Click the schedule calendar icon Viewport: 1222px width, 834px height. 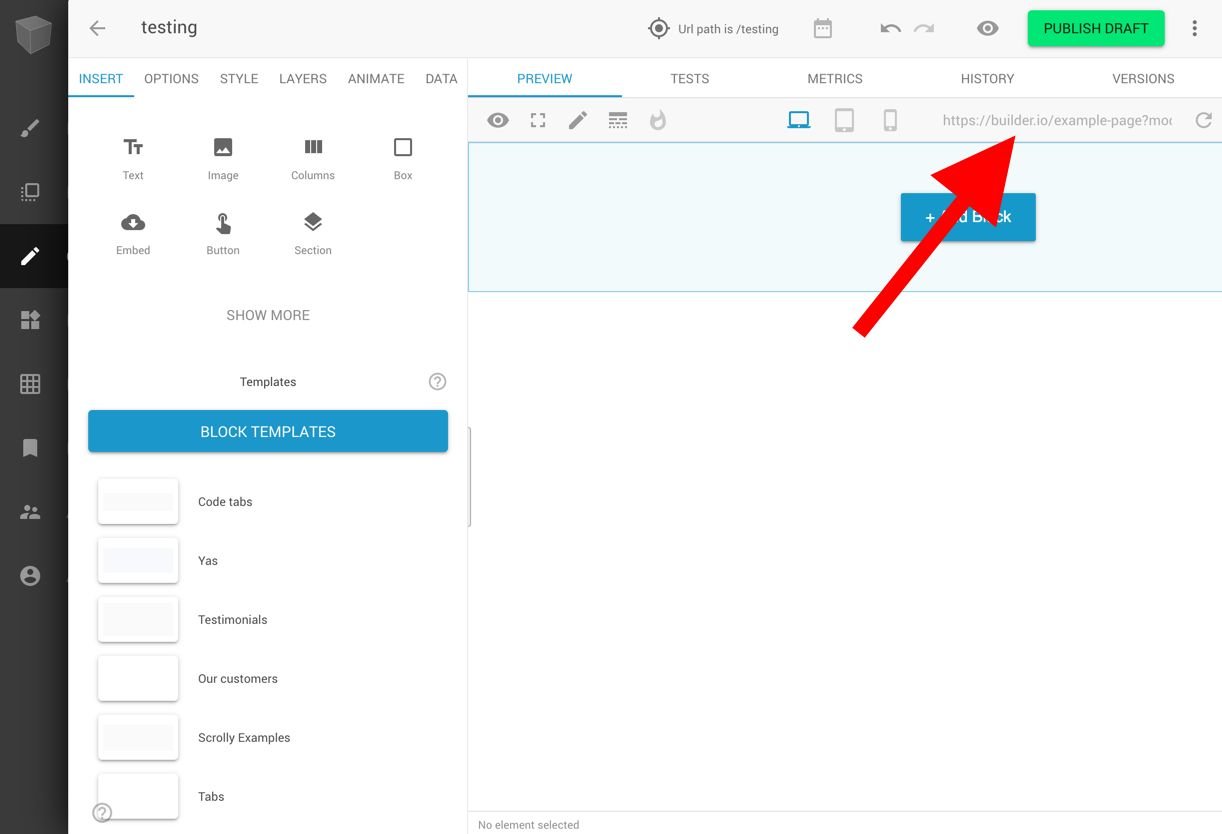(x=823, y=29)
